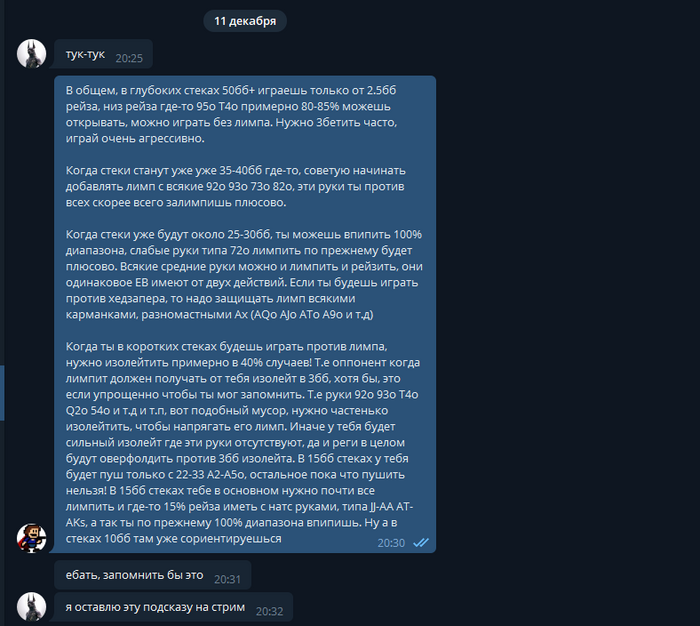Click the 20:30 timestamp on long message
Image resolution: width=700 pixels, height=626 pixels.
[391, 543]
